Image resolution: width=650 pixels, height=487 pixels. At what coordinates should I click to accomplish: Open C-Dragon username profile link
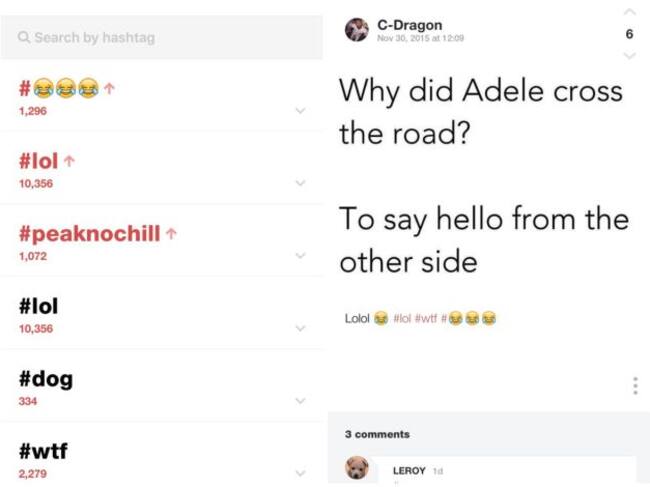coord(409,25)
